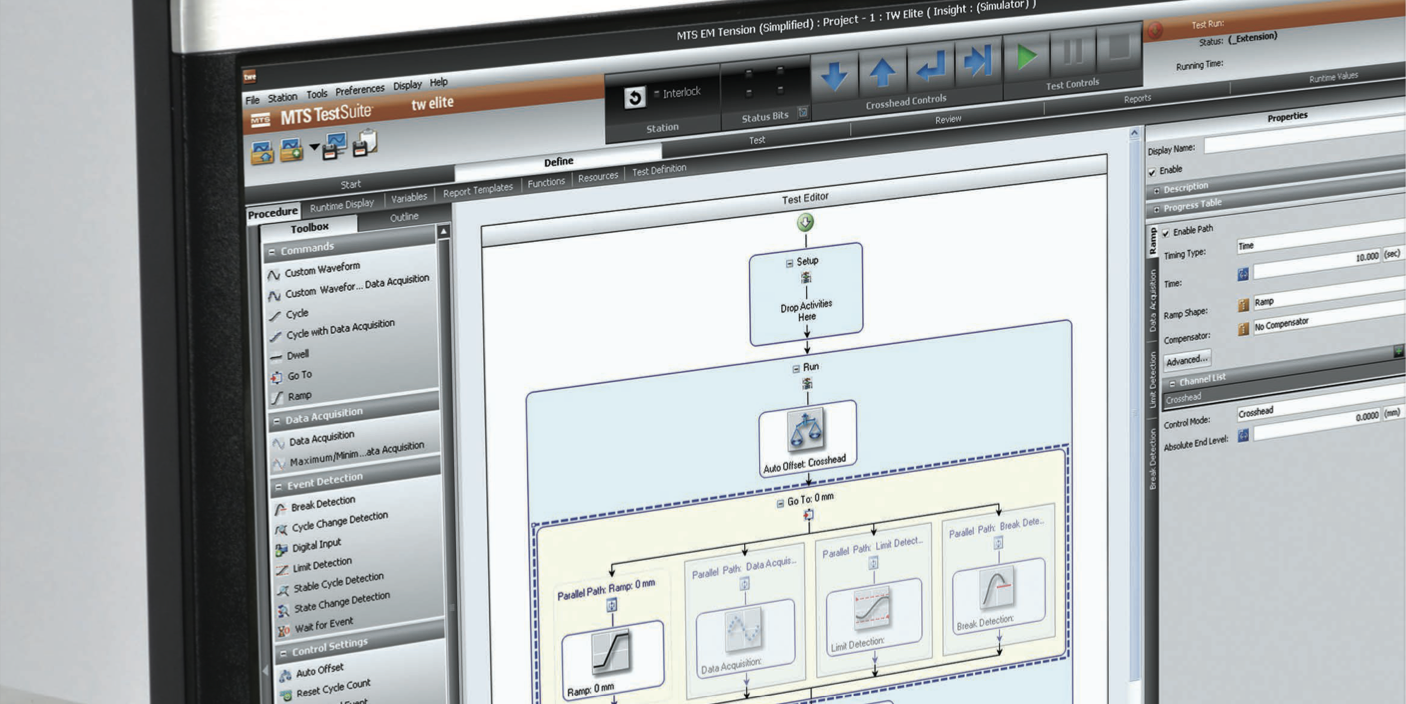Move crosshead down with the down arrow

pyautogui.click(x=835, y=75)
